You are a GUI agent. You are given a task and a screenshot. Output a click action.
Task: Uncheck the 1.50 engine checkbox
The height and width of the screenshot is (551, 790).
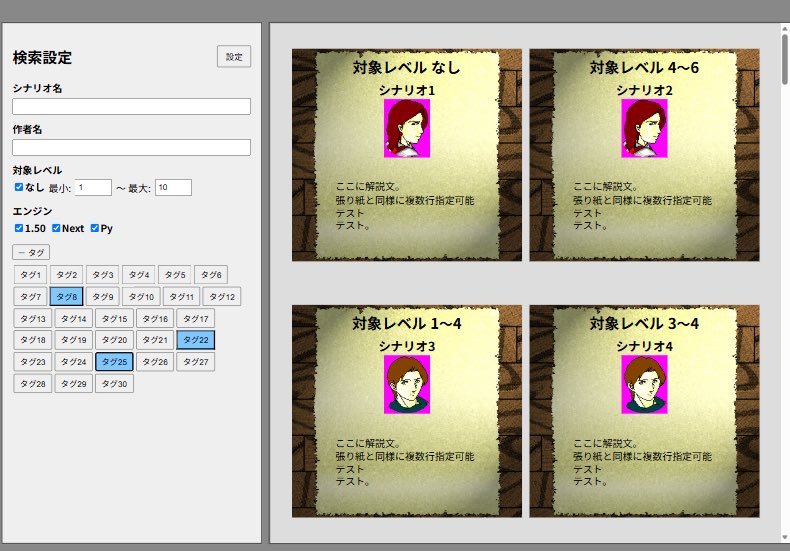tap(19, 228)
